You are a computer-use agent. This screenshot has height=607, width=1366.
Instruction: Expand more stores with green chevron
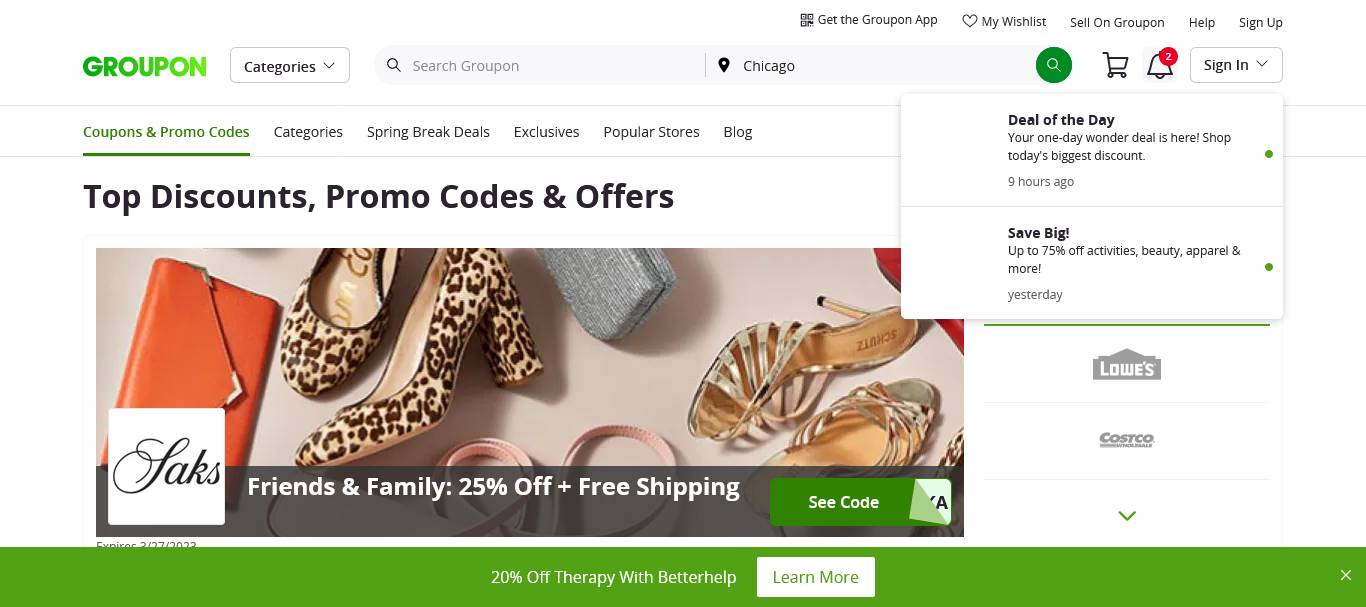(1127, 516)
